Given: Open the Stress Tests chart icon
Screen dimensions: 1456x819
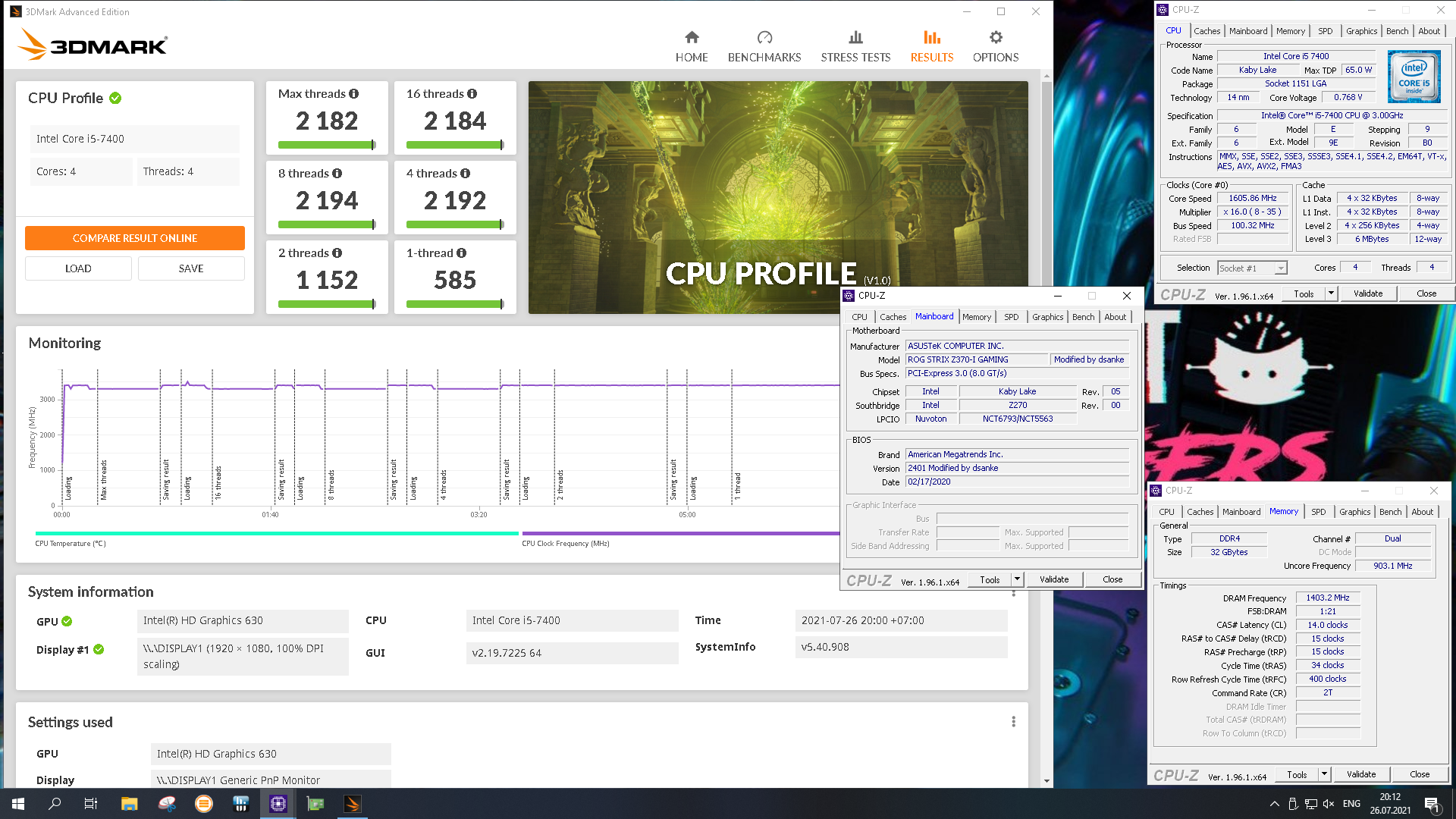Looking at the screenshot, I should tap(855, 37).
